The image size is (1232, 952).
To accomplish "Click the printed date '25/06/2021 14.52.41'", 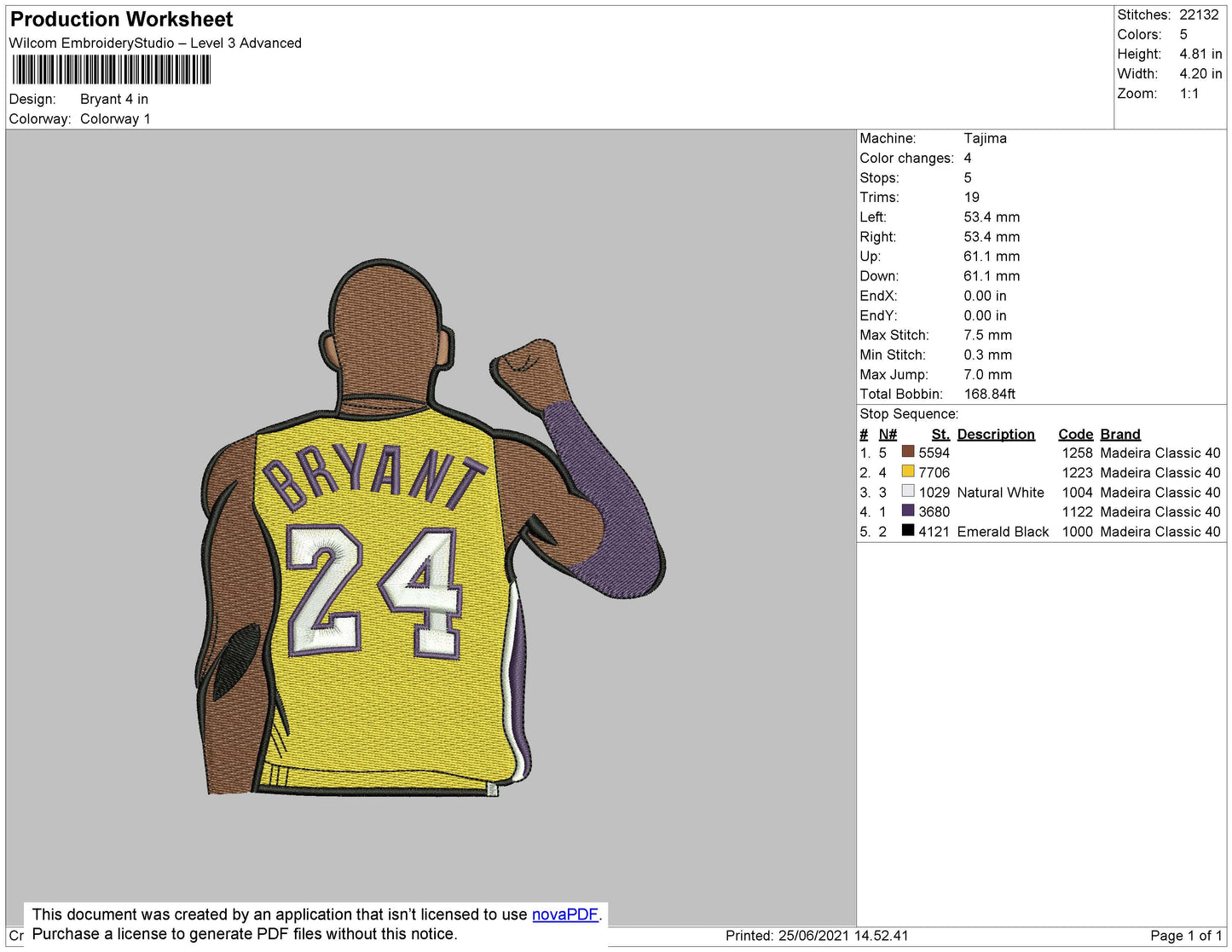I will [x=843, y=936].
